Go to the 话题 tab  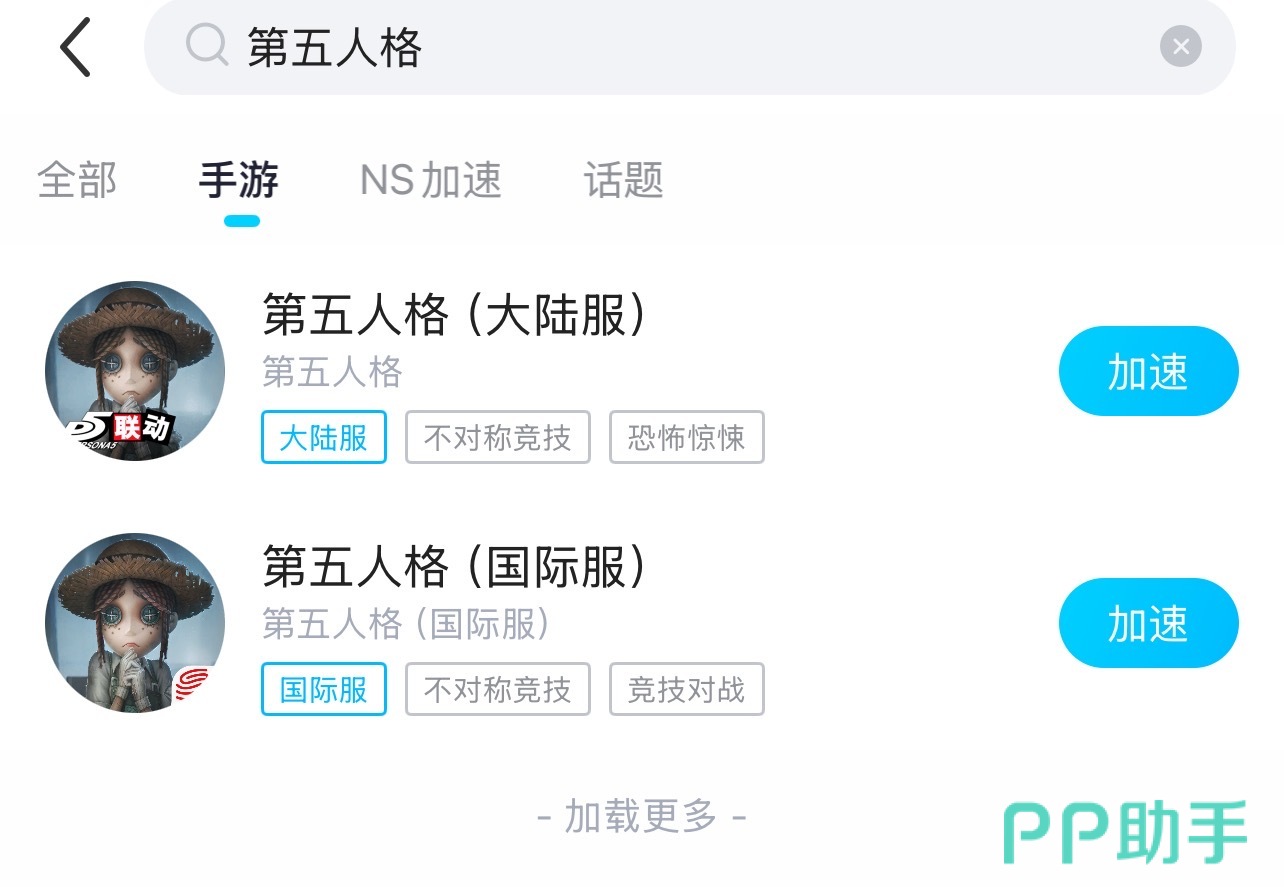tap(624, 181)
